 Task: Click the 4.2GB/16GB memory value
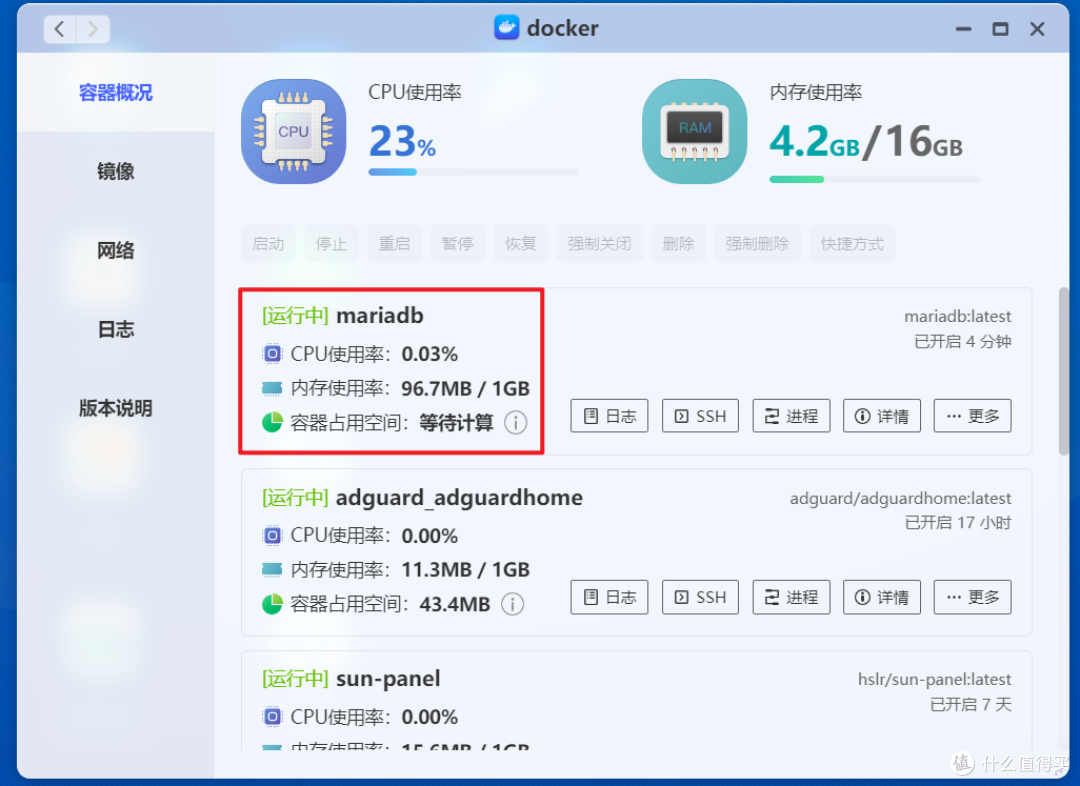866,141
